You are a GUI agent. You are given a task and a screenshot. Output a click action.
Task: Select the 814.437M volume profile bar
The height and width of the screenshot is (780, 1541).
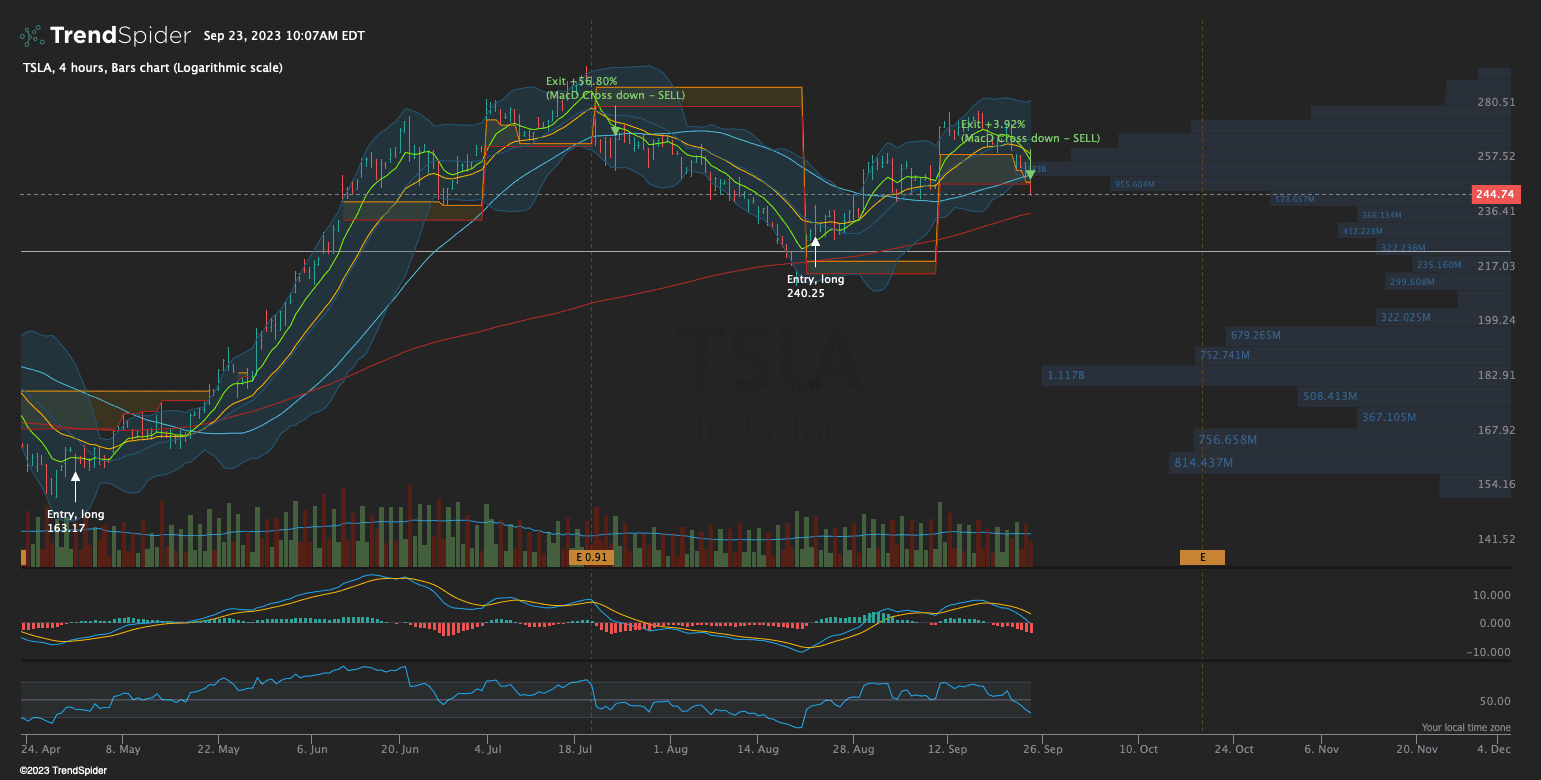point(1340,463)
